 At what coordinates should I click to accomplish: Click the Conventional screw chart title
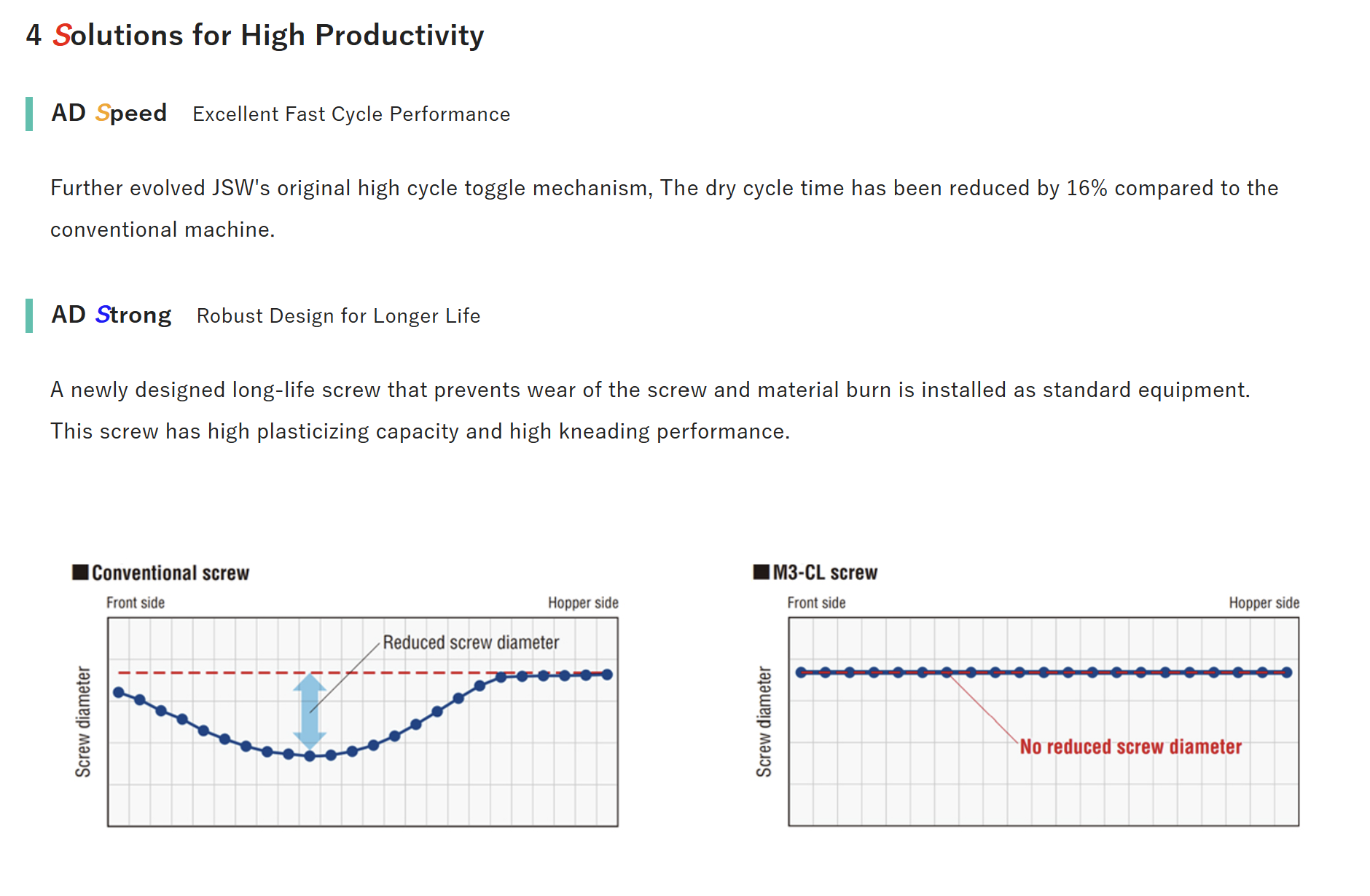[x=171, y=573]
